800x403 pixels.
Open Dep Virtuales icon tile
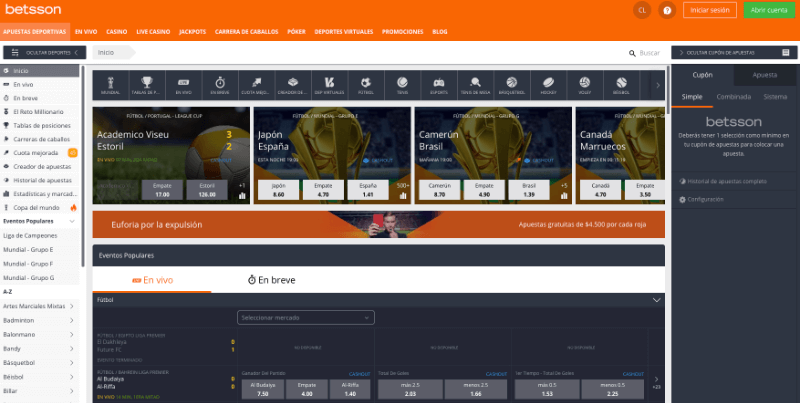[330, 85]
